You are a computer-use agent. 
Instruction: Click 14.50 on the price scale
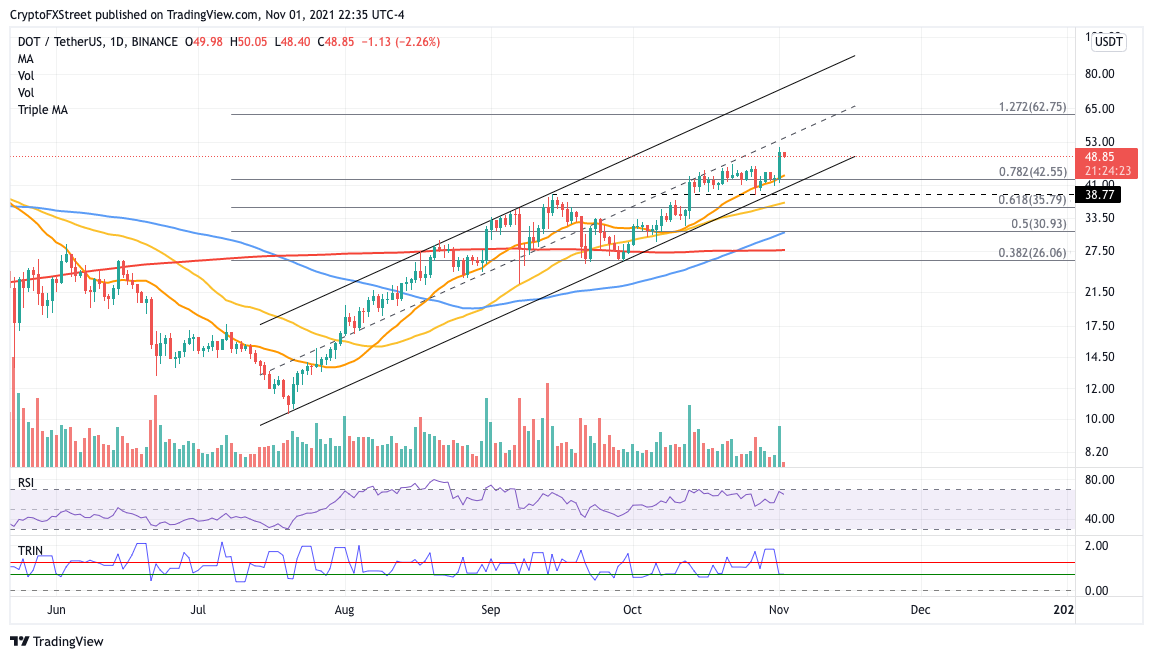coord(1099,357)
